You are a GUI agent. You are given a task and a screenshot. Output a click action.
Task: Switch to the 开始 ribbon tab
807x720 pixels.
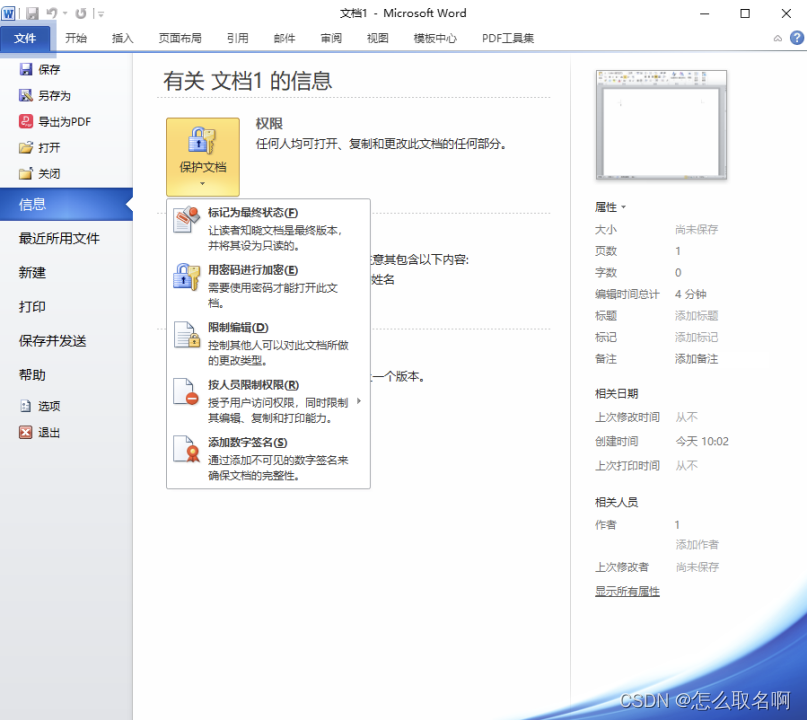(x=76, y=38)
